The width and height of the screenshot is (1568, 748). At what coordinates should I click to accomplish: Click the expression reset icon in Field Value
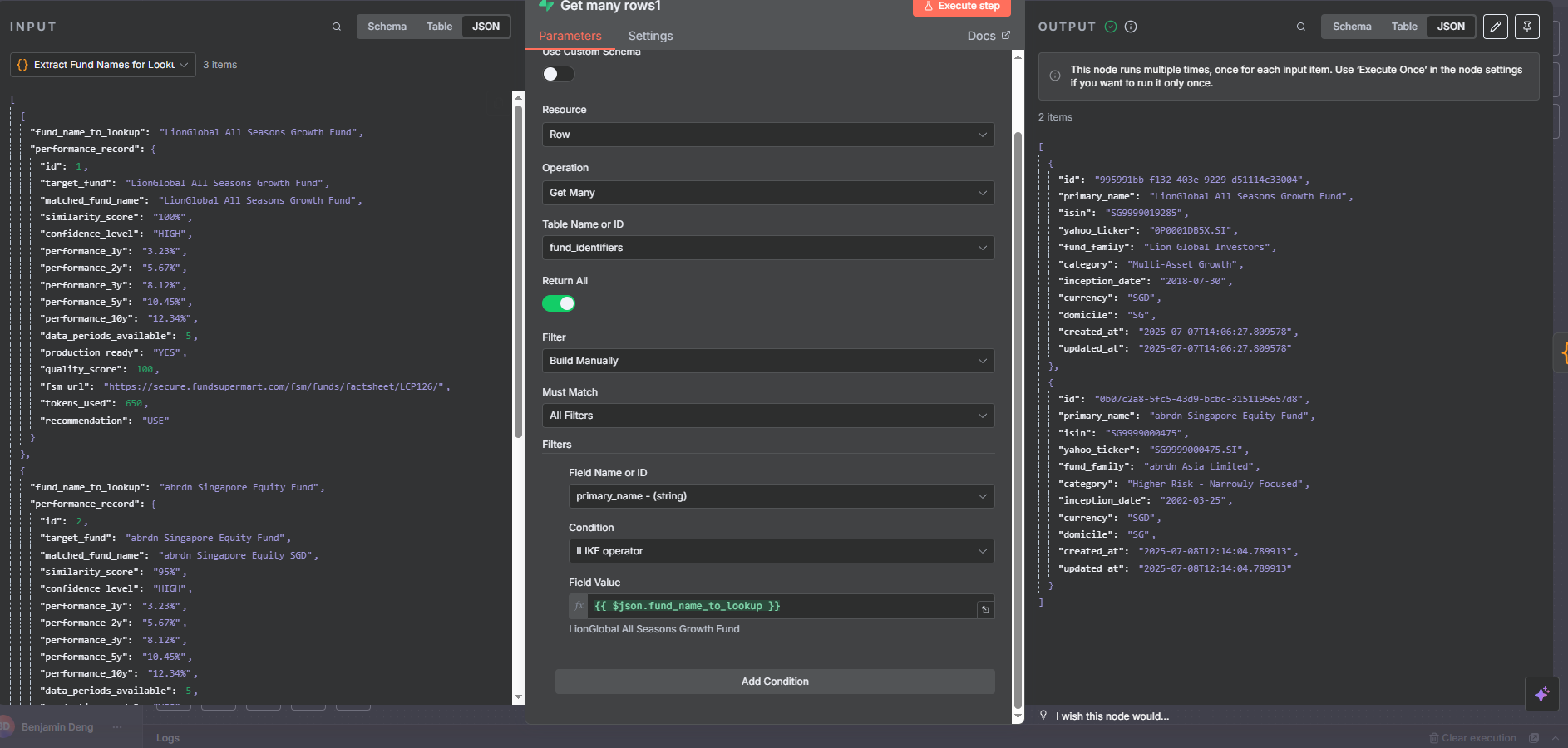click(x=985, y=609)
